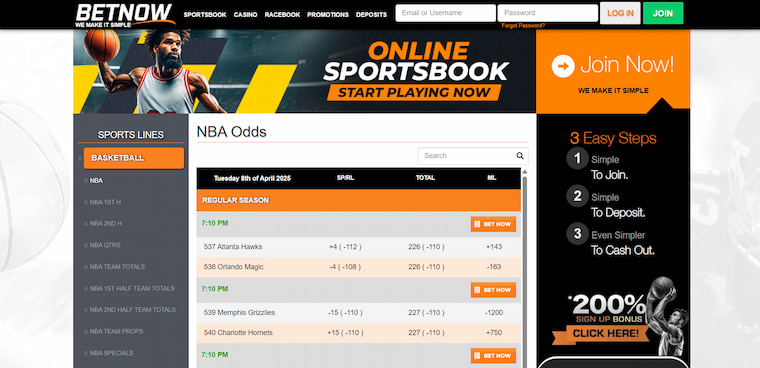This screenshot has height=368, width=760.
Task: Select NBA in sports lines
Action: [96, 180]
